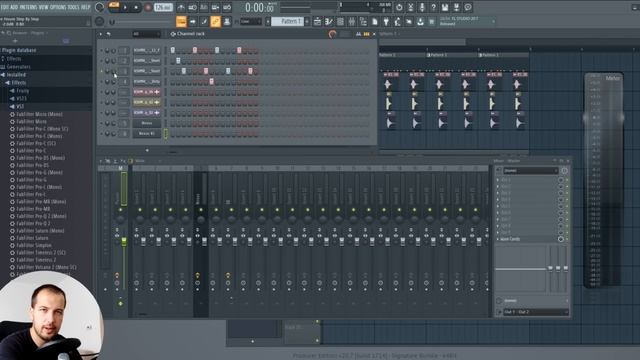Mute the first channel in Channel rack

(102, 51)
